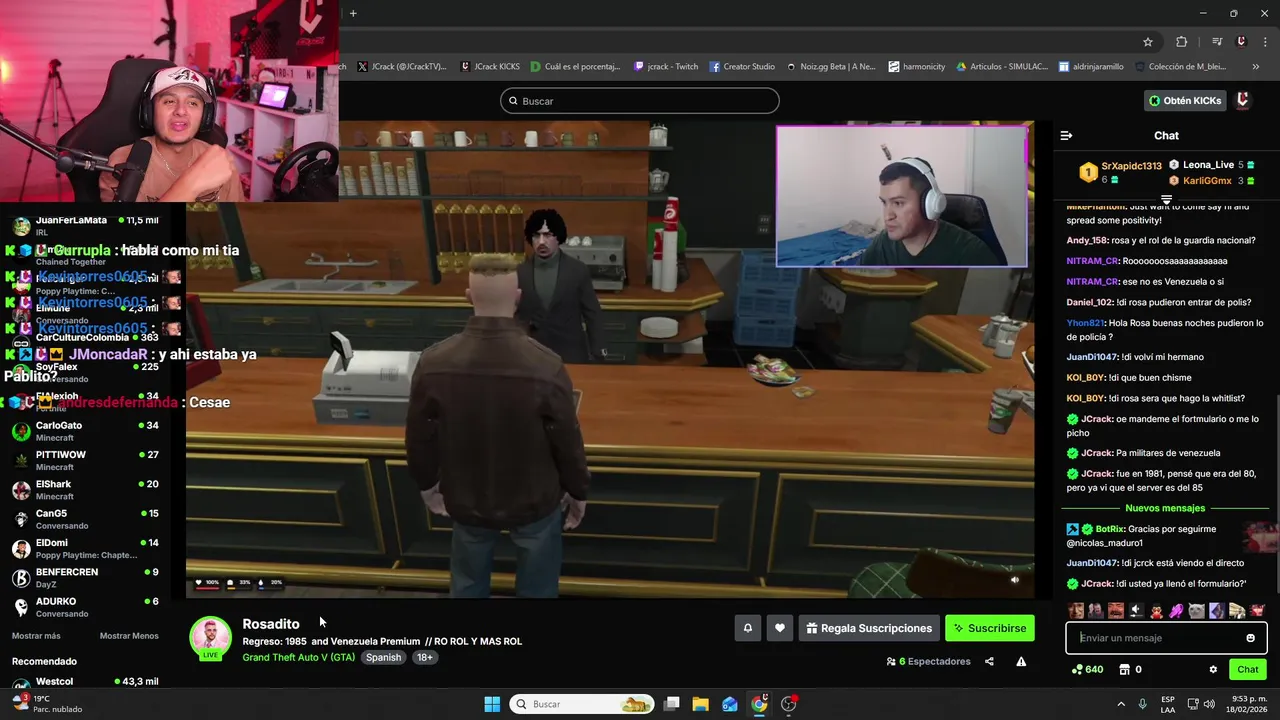
Task: Open Chrome three-dot menu
Action: pyautogui.click(x=1265, y=42)
